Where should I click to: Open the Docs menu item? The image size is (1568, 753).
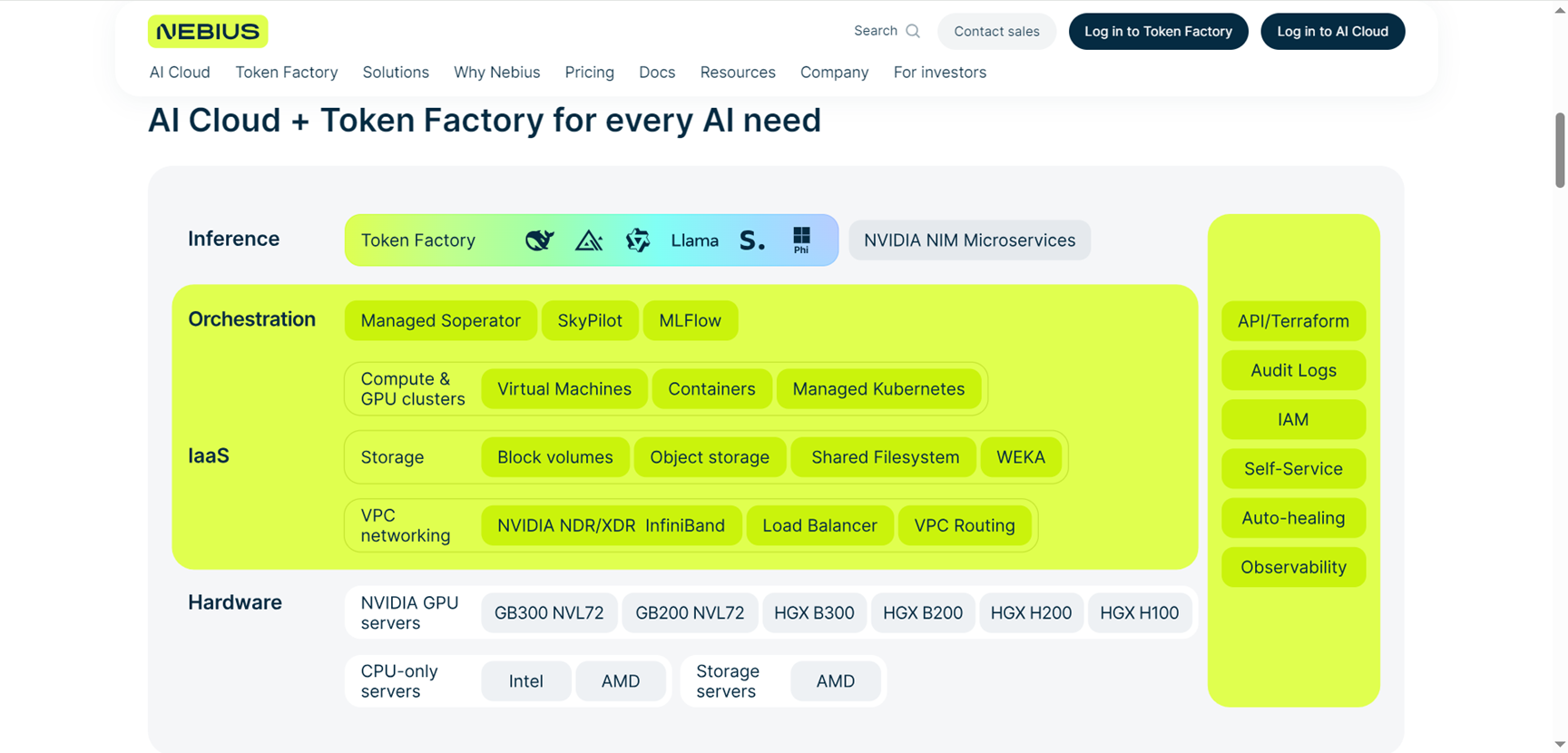pos(657,73)
